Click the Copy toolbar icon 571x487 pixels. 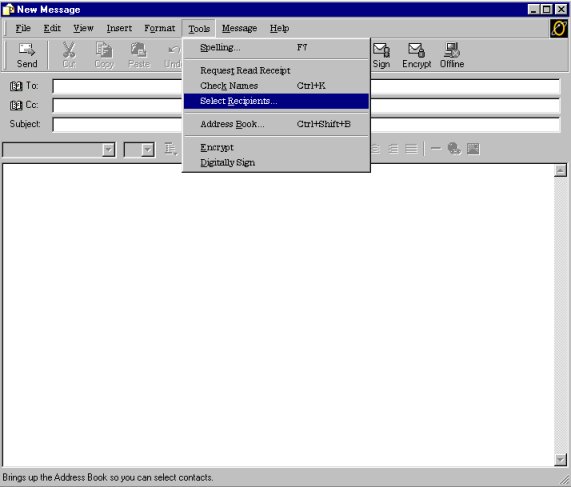(x=104, y=50)
